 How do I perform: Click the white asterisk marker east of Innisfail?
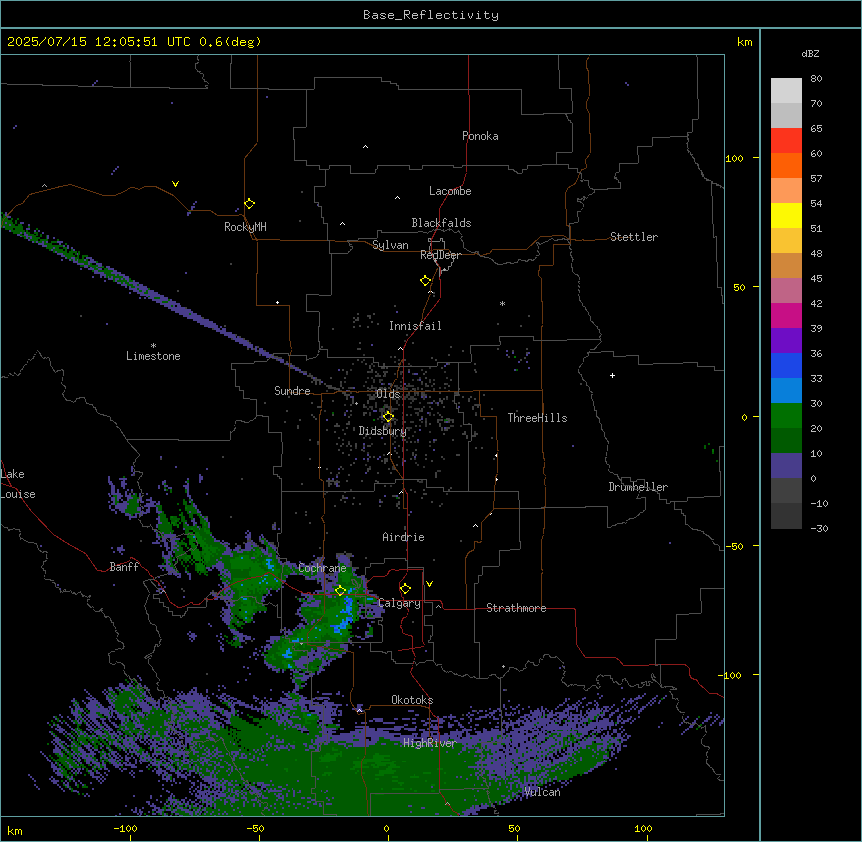502,303
